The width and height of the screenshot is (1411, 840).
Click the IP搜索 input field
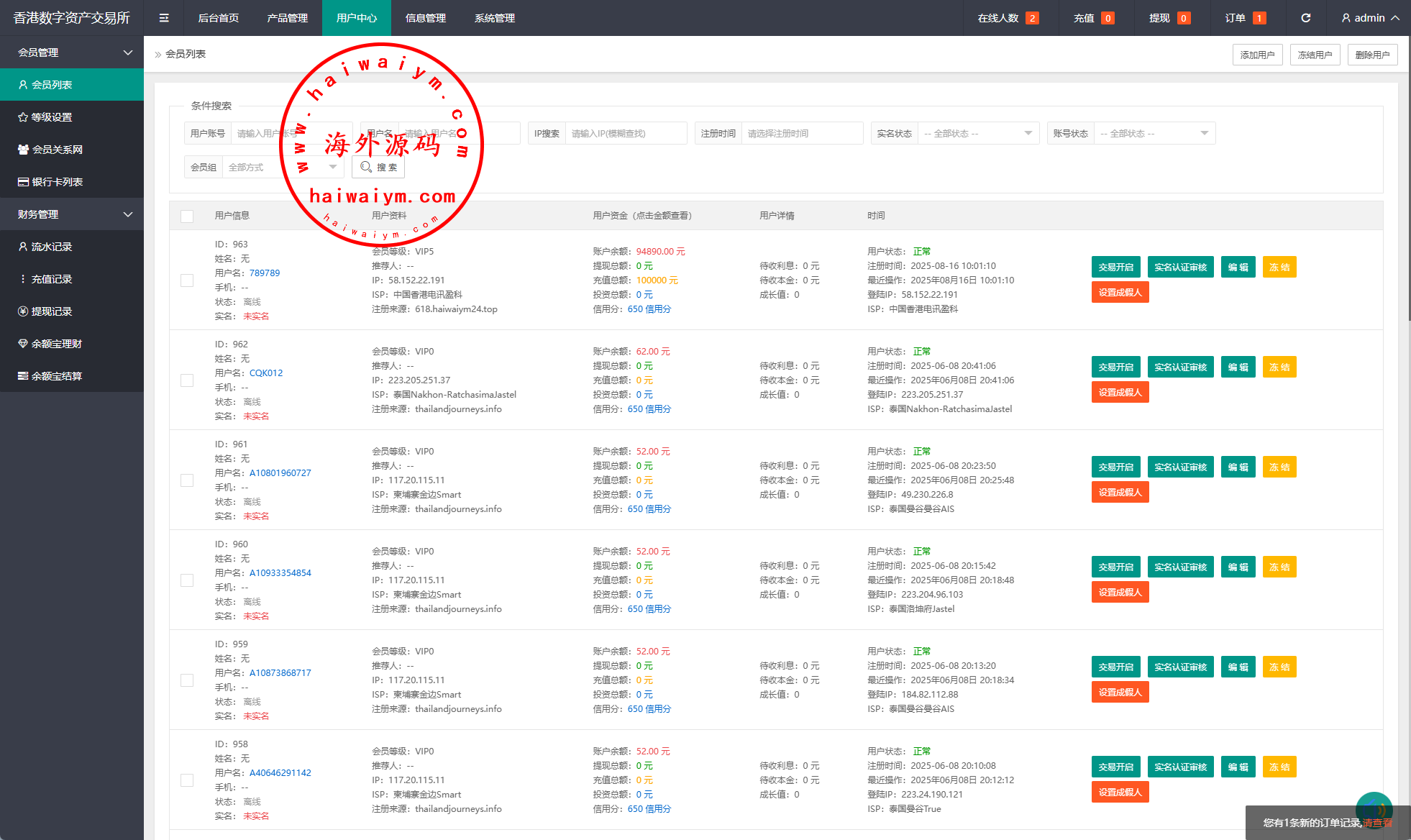[626, 134]
